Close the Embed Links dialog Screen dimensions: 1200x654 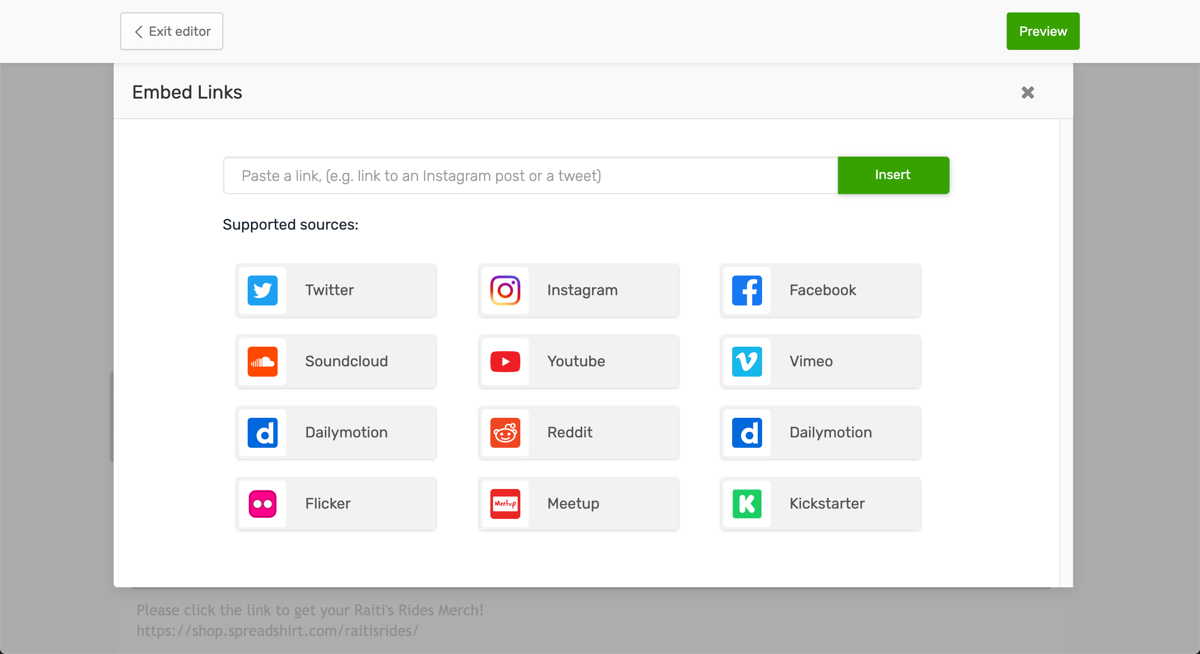point(1027,92)
